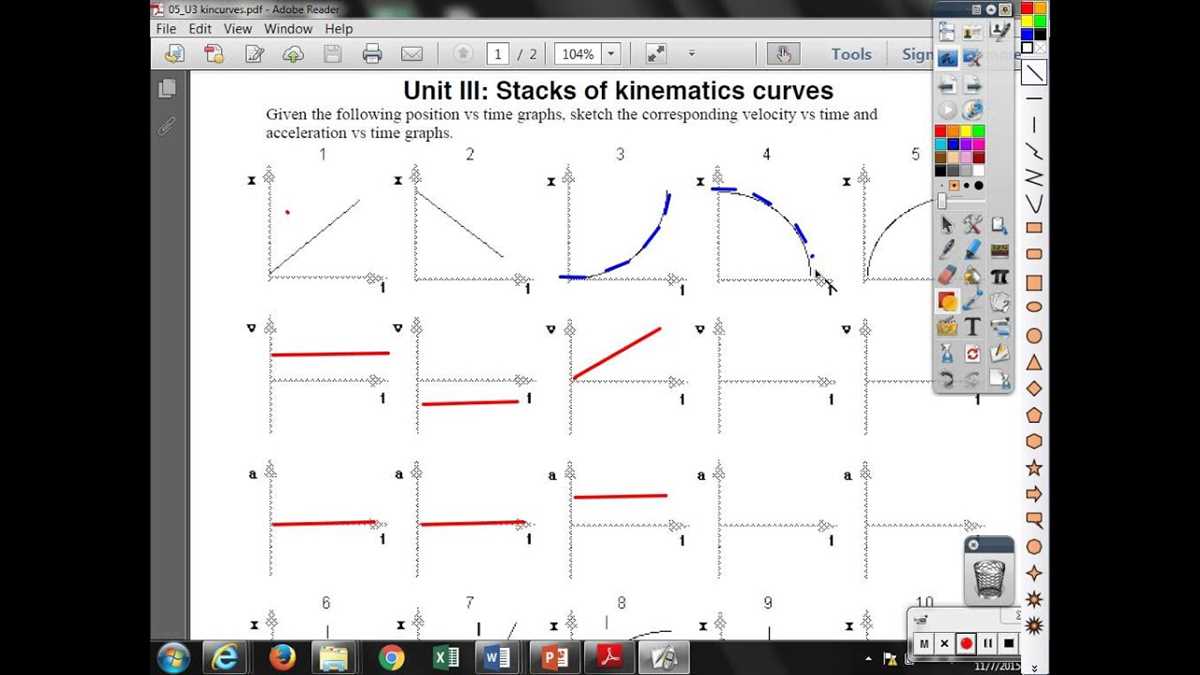1200x675 pixels.
Task: Open the Windows Start menu
Action: tap(173, 657)
